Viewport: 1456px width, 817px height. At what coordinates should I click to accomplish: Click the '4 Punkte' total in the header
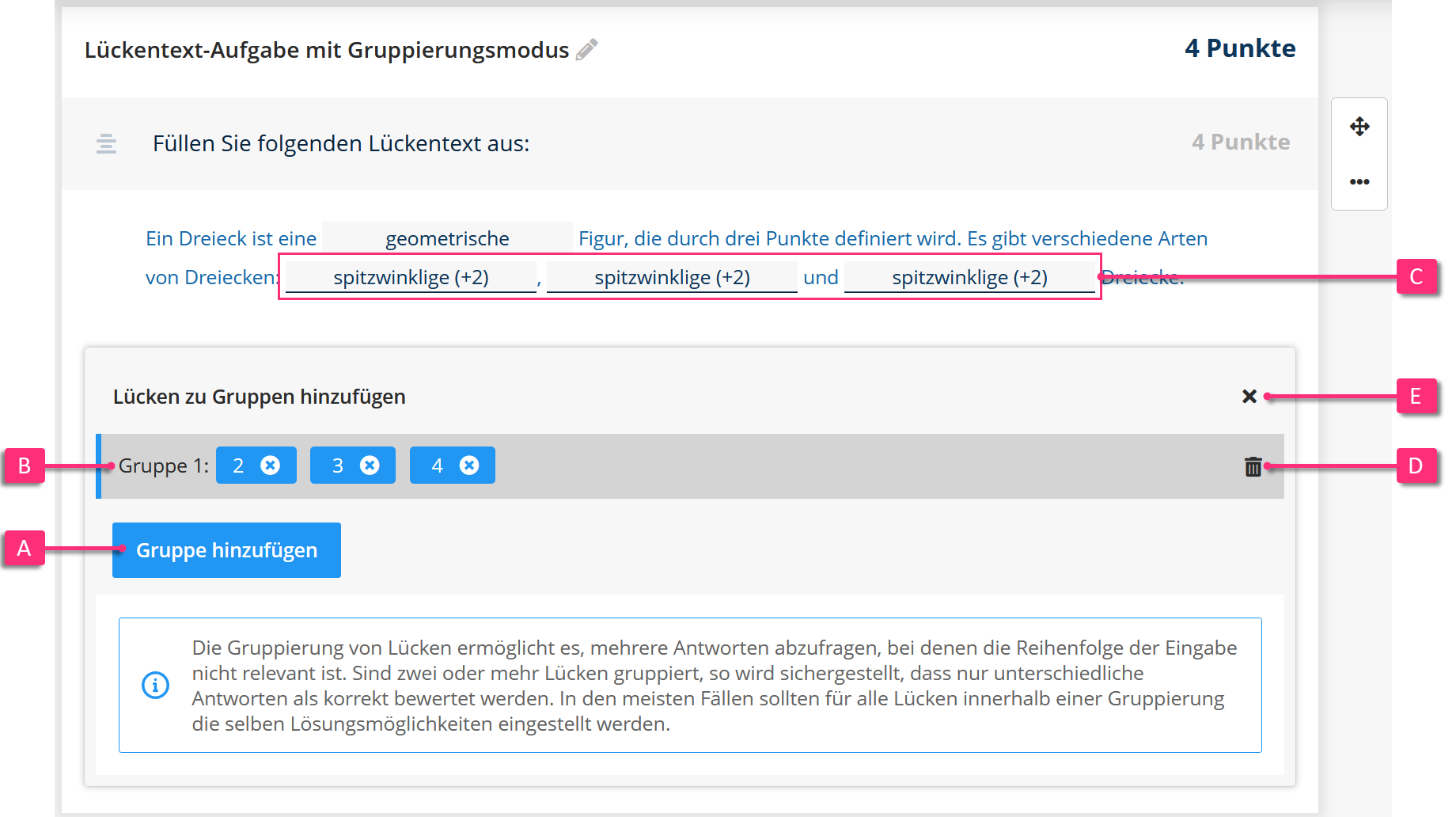coord(1240,48)
